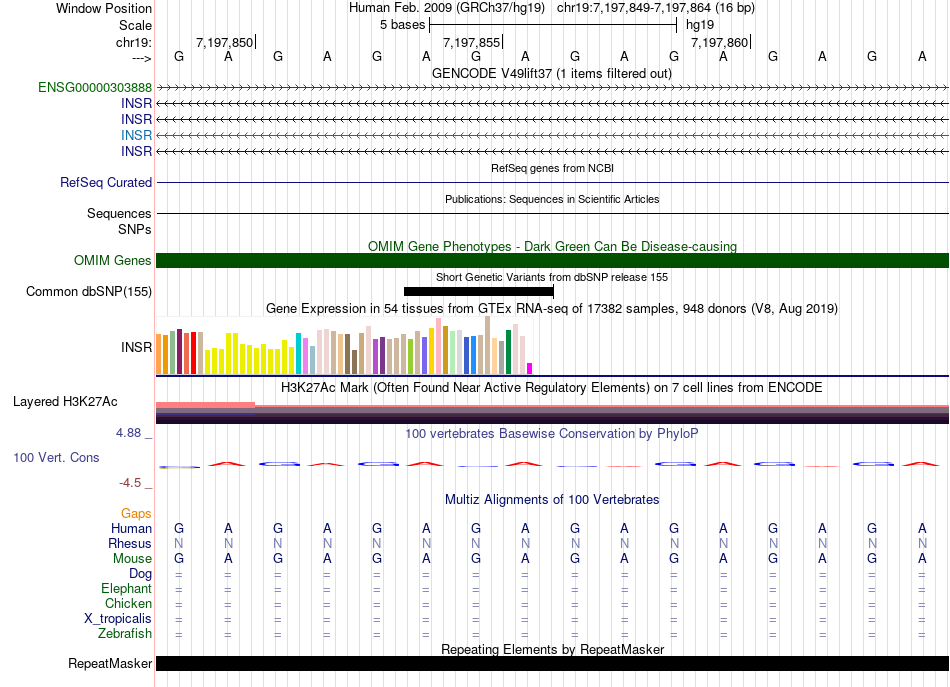
Task: Select the Zebrafish alignment row label
Action: pyautogui.click(x=125, y=633)
